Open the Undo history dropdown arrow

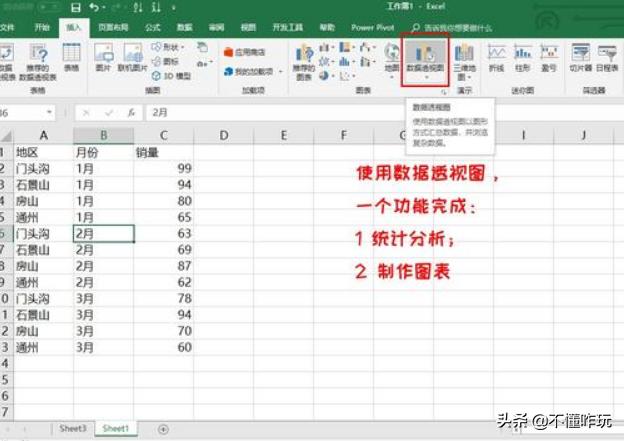click(x=104, y=8)
